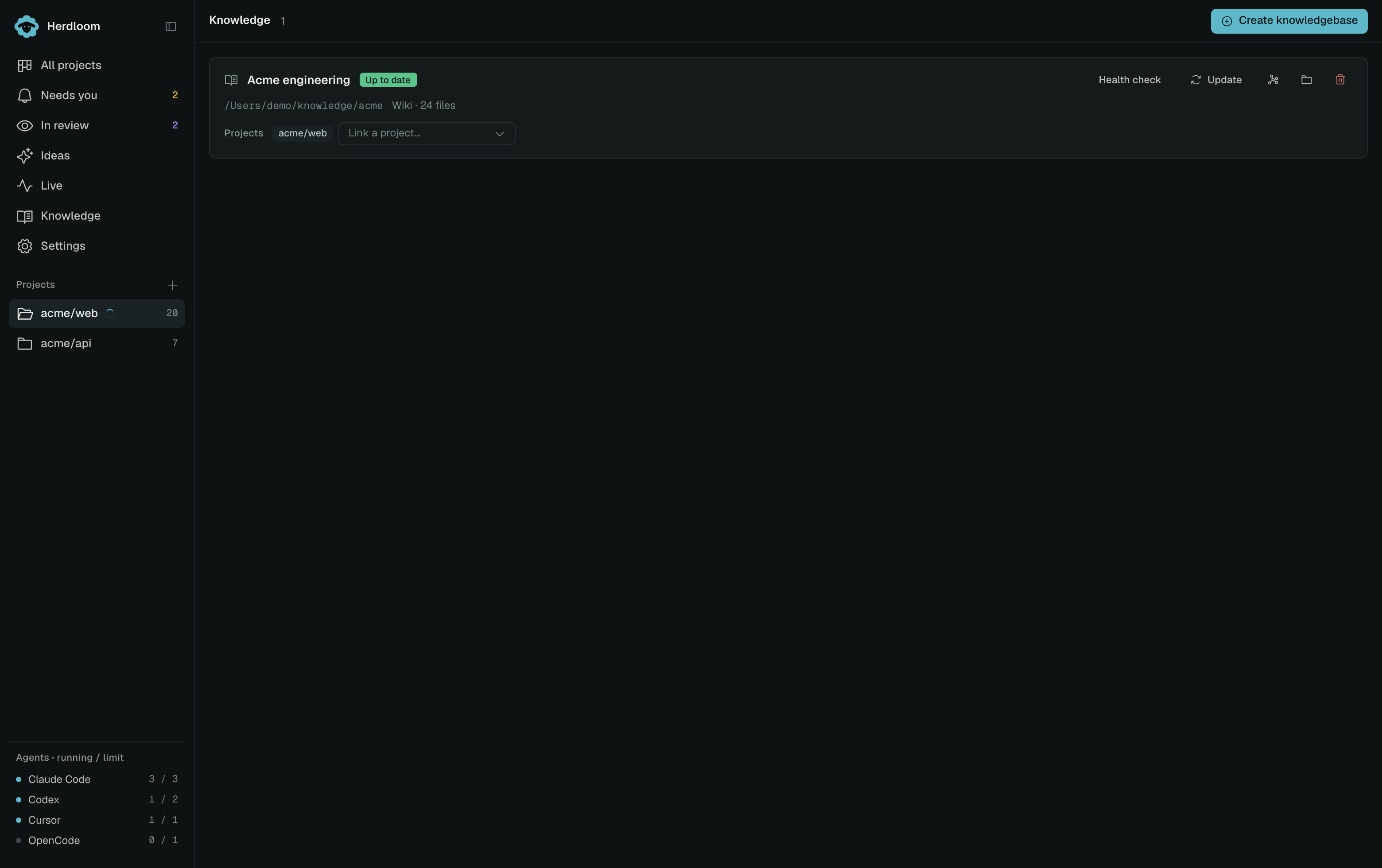Image resolution: width=1382 pixels, height=868 pixels.
Task: Switch to the Live view
Action: [97, 186]
